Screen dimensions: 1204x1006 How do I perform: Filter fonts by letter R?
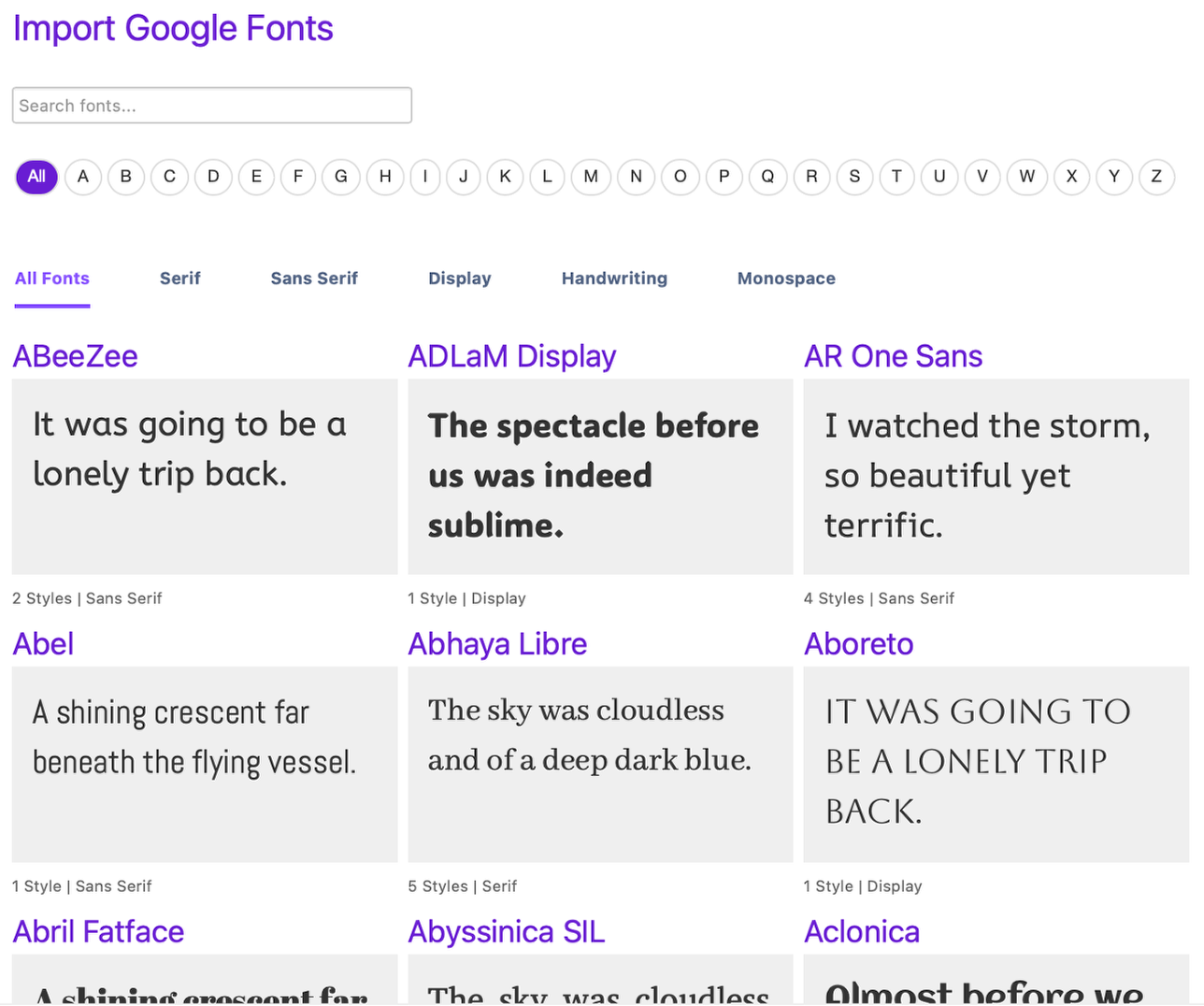pyautogui.click(x=811, y=177)
